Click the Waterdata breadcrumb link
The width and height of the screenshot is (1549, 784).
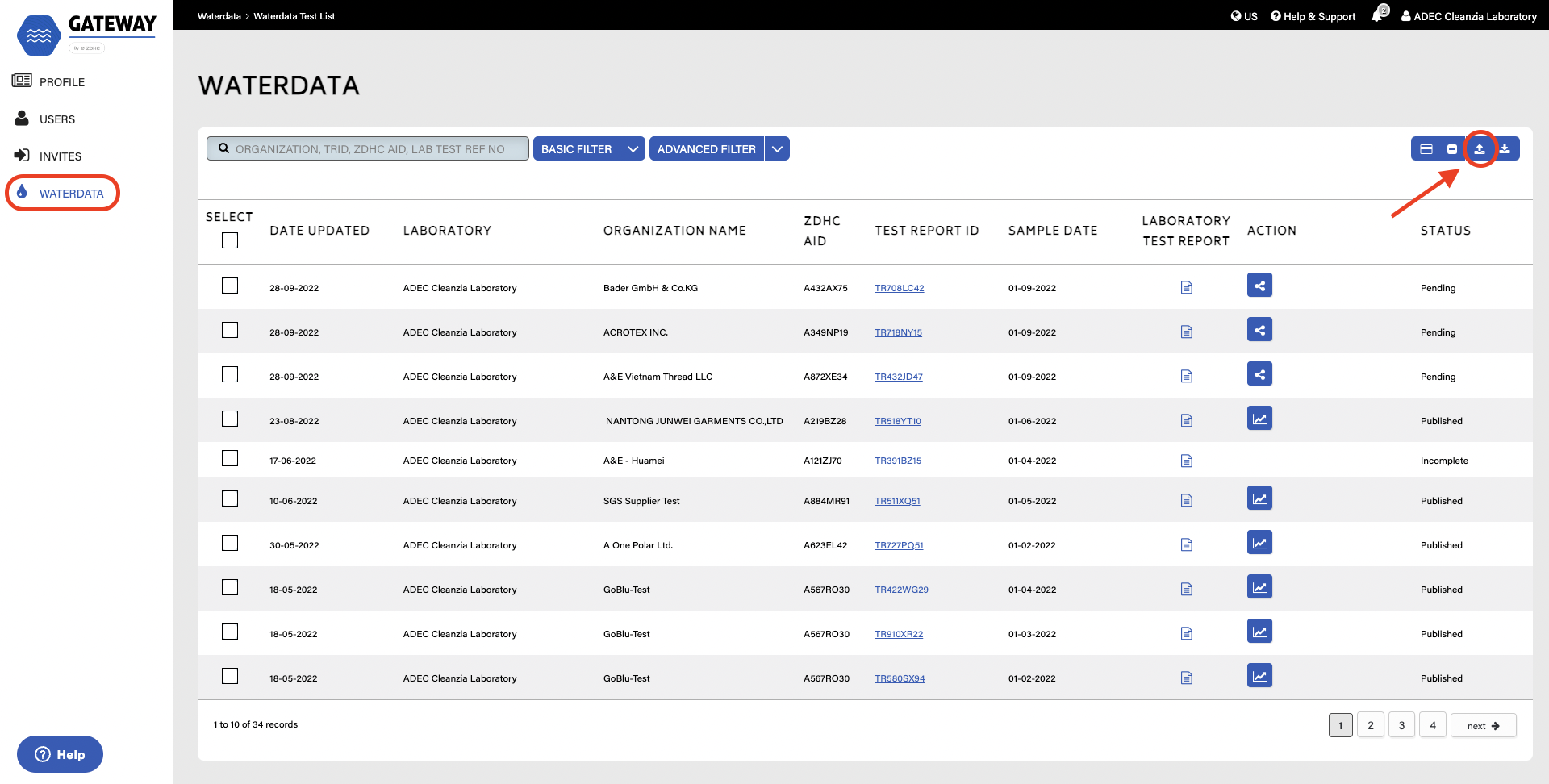point(219,16)
